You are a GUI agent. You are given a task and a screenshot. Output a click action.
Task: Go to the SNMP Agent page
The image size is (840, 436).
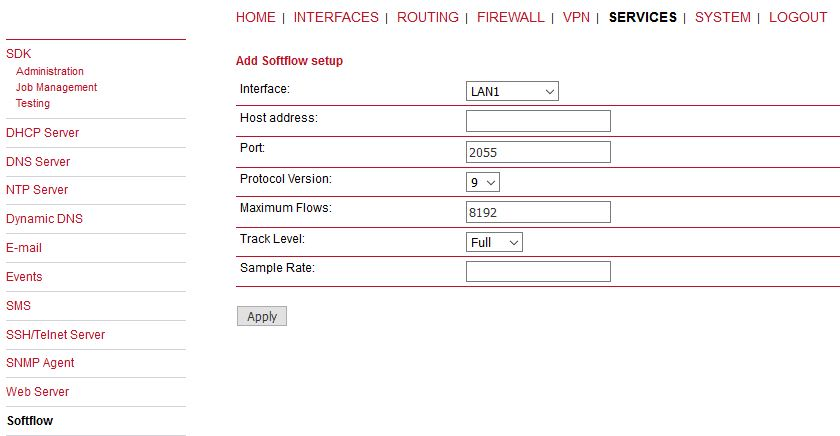click(40, 363)
